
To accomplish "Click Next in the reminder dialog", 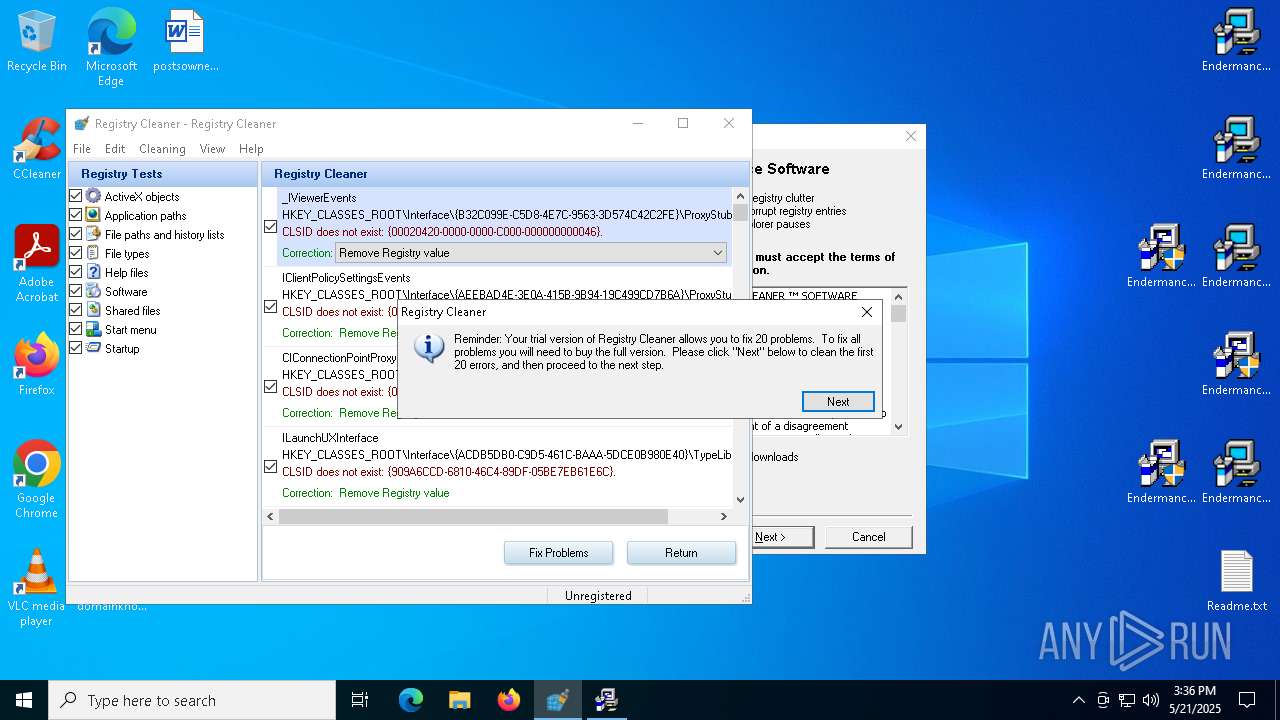I will click(838, 401).
